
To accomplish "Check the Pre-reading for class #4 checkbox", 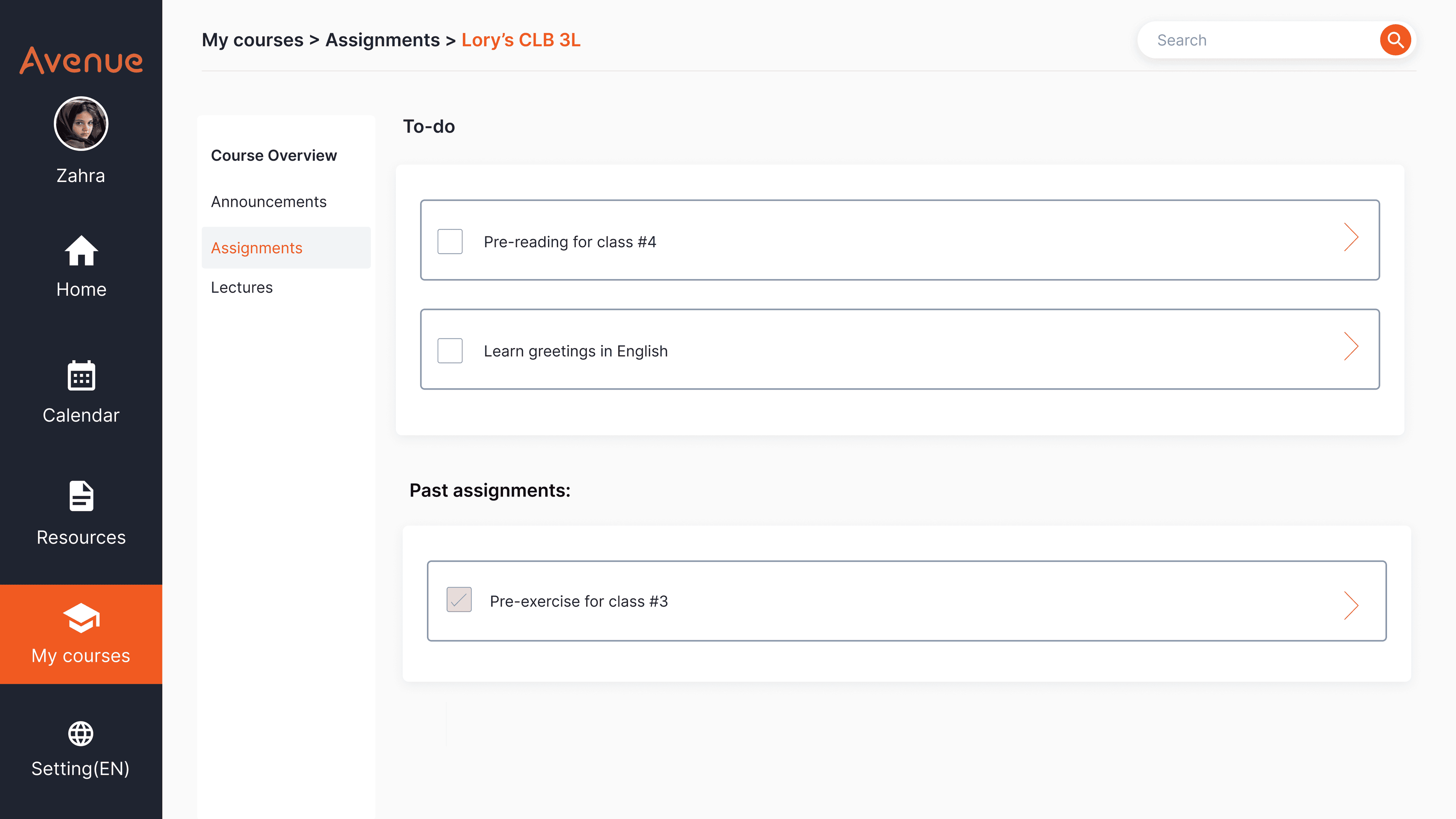I will tap(450, 242).
